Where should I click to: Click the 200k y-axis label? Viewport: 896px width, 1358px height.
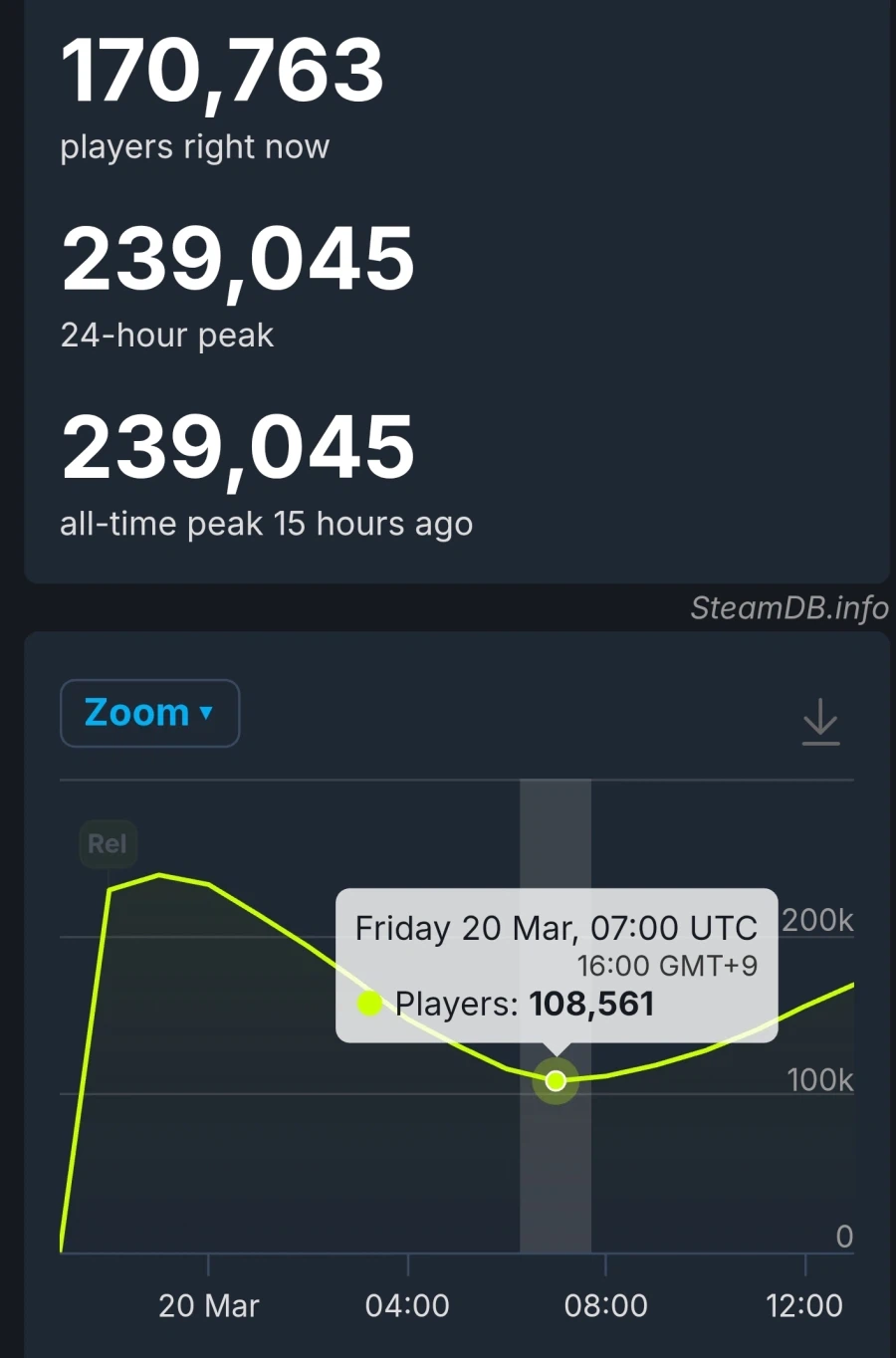click(x=817, y=920)
